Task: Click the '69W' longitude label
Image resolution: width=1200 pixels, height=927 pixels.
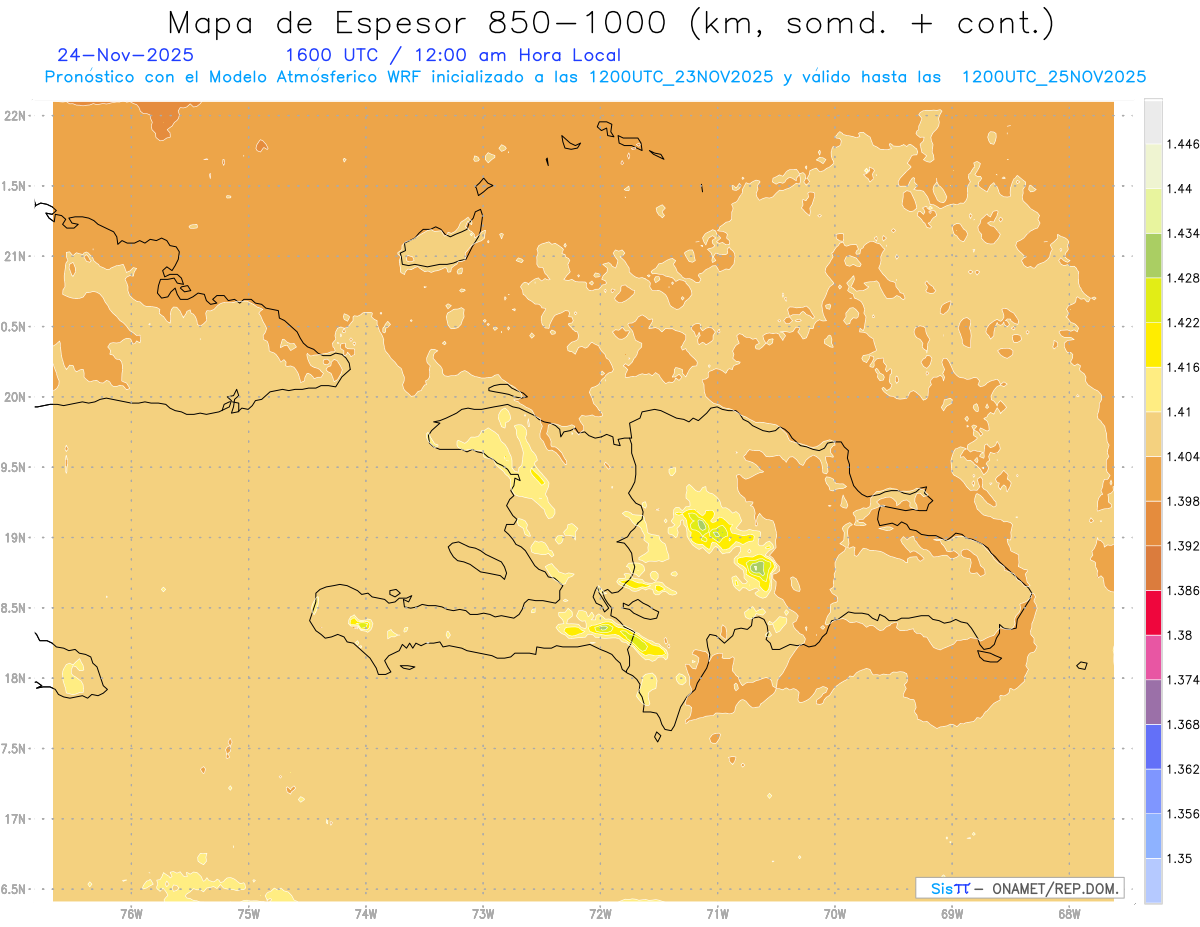Action: click(x=952, y=914)
